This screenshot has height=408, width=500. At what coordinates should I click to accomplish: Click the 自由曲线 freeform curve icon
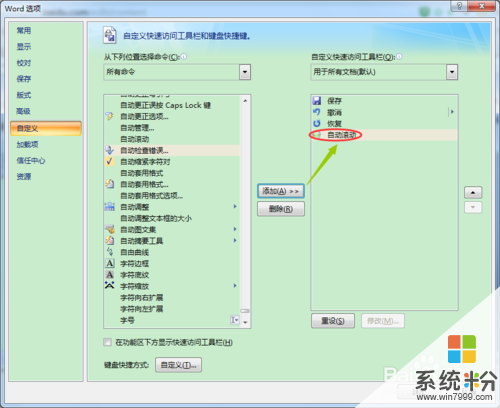click(x=110, y=252)
